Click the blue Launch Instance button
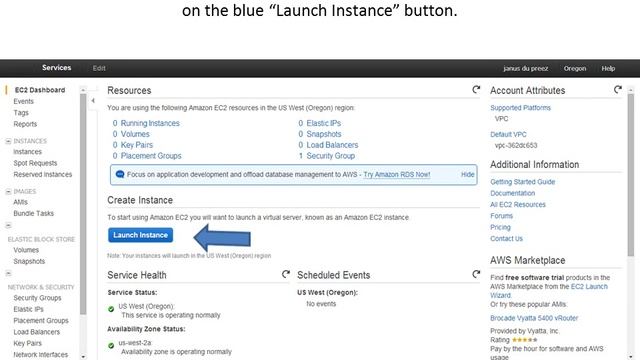The height and width of the screenshot is (360, 640). tap(140, 235)
